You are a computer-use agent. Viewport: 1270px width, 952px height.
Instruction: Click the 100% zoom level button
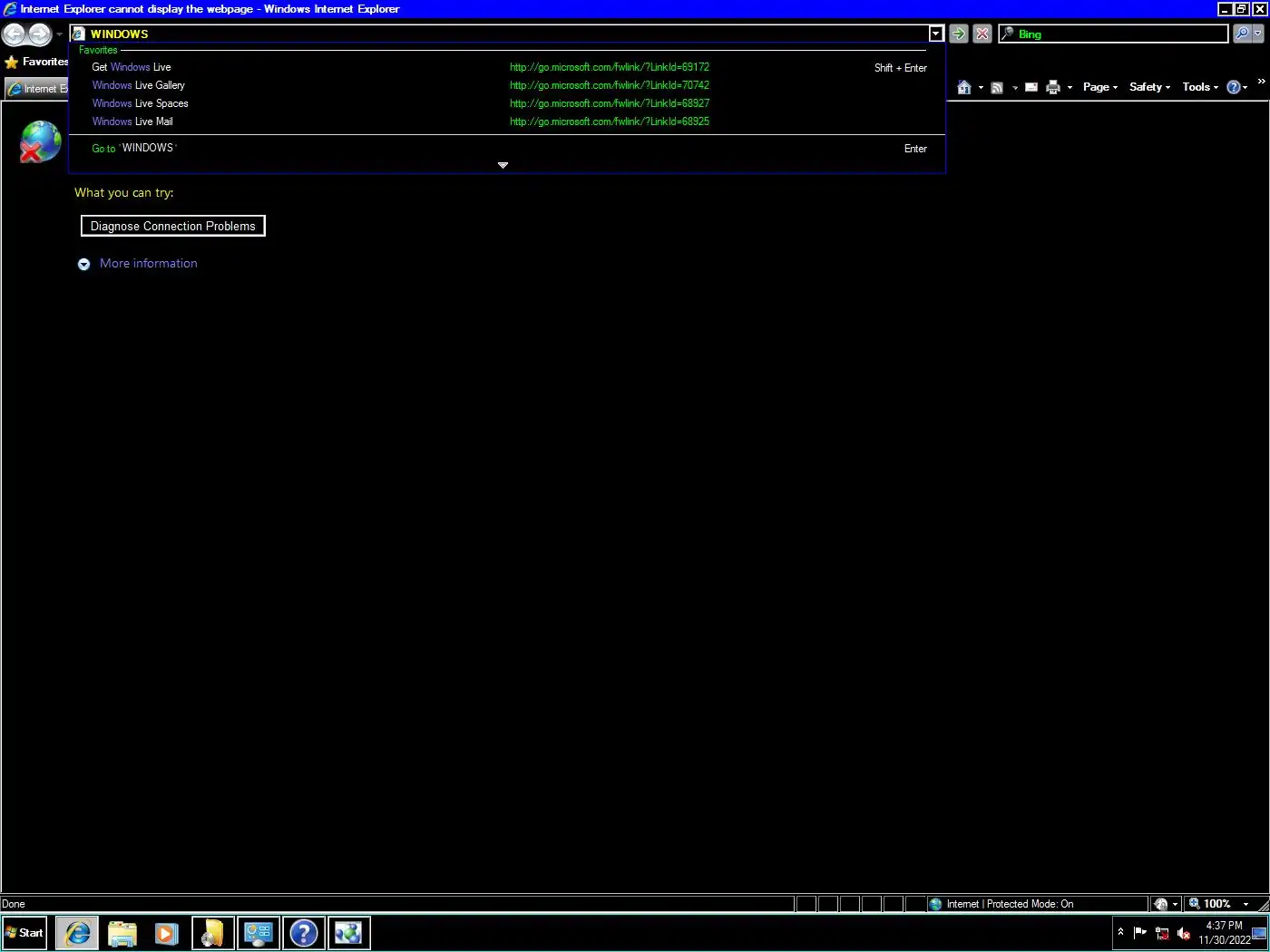tap(1211, 904)
